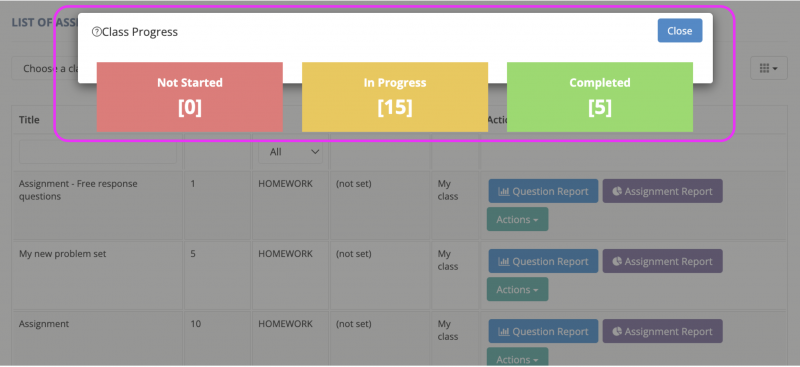Open Question Report for Free response assignment

pos(543,191)
